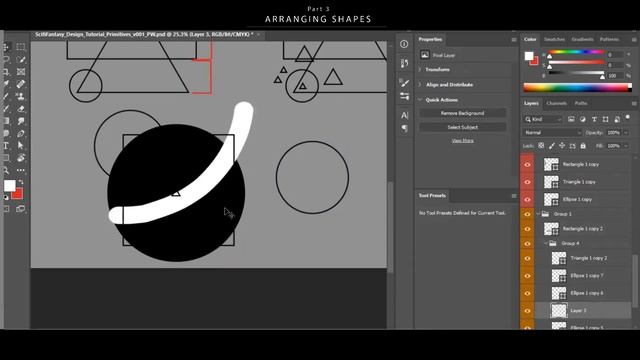Open the Color panel menu
Viewport: 640px width, 360px height.
click(634, 40)
